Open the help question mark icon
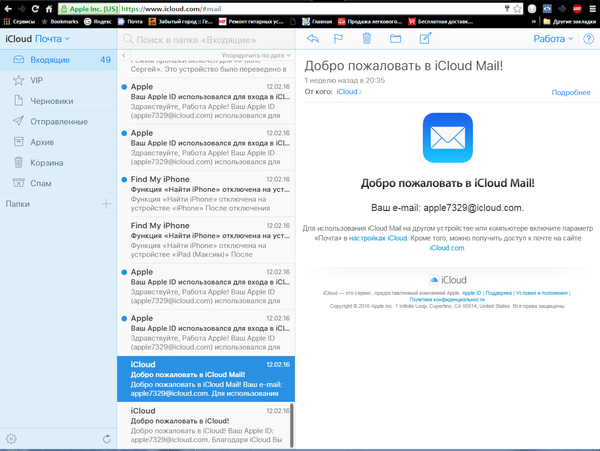 [x=587, y=39]
